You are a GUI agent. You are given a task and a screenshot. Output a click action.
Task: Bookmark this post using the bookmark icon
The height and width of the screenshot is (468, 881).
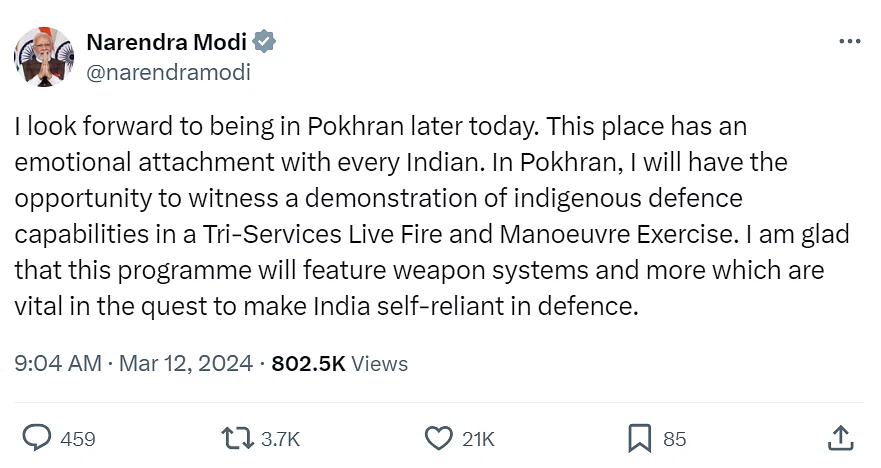click(x=640, y=438)
